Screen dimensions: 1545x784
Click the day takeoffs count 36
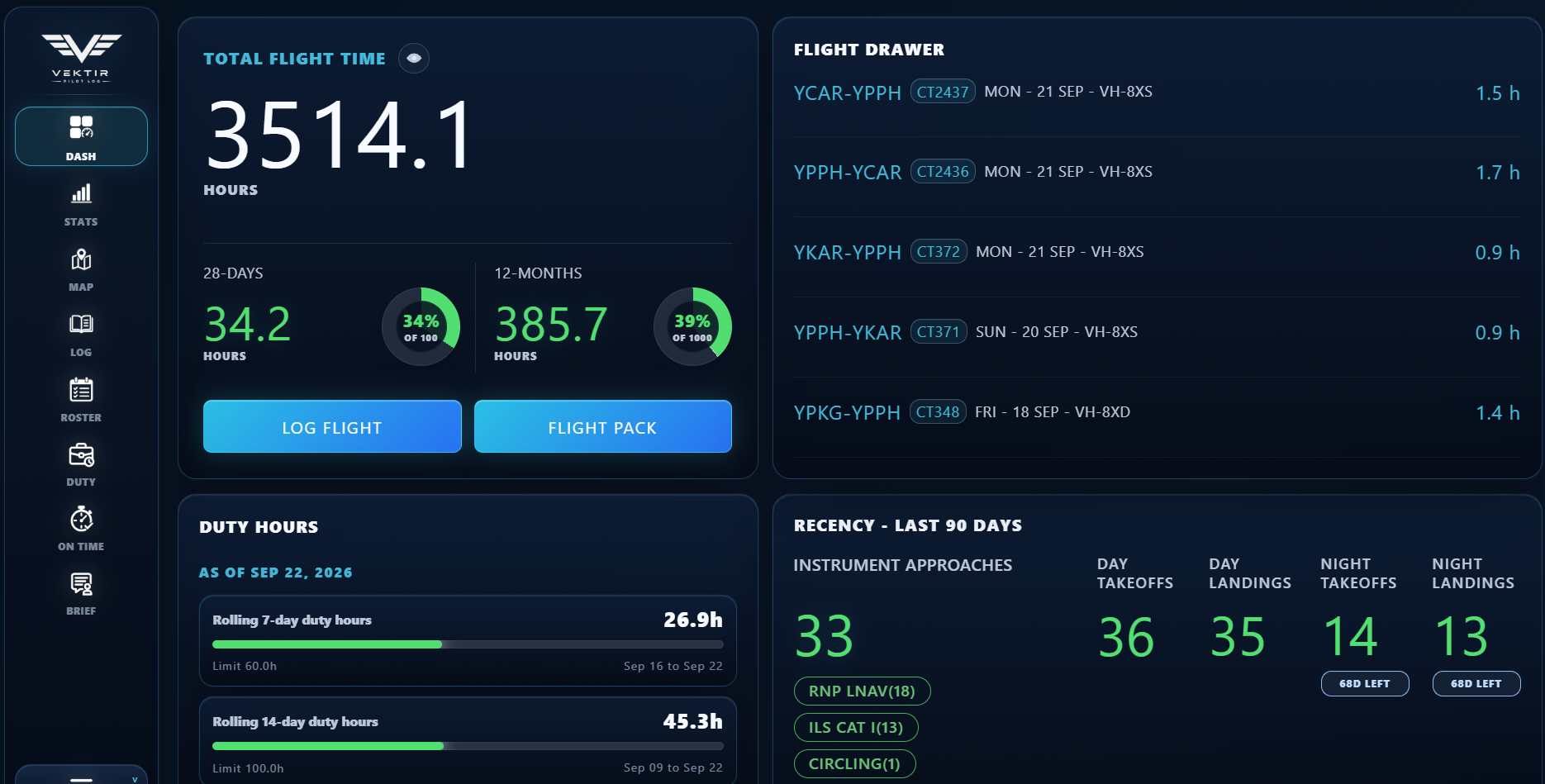pos(1126,637)
